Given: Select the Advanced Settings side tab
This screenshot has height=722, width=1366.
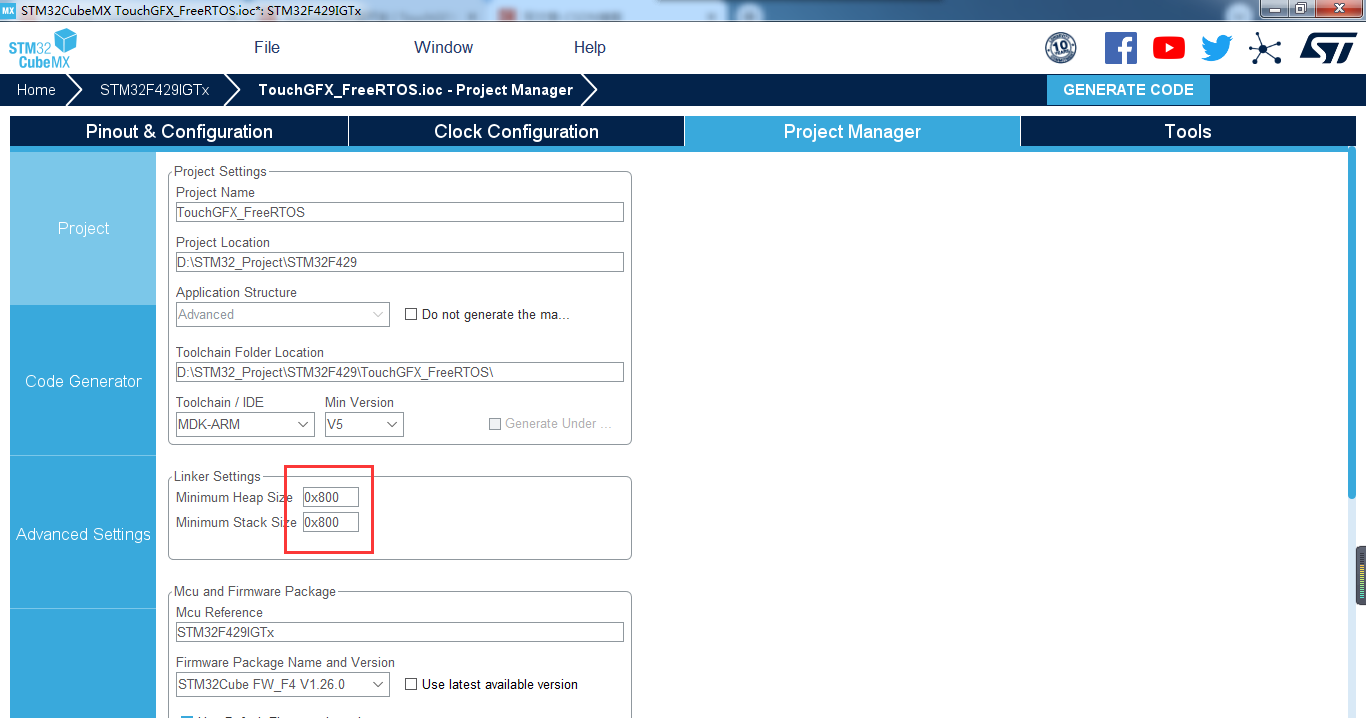Looking at the screenshot, I should point(83,534).
